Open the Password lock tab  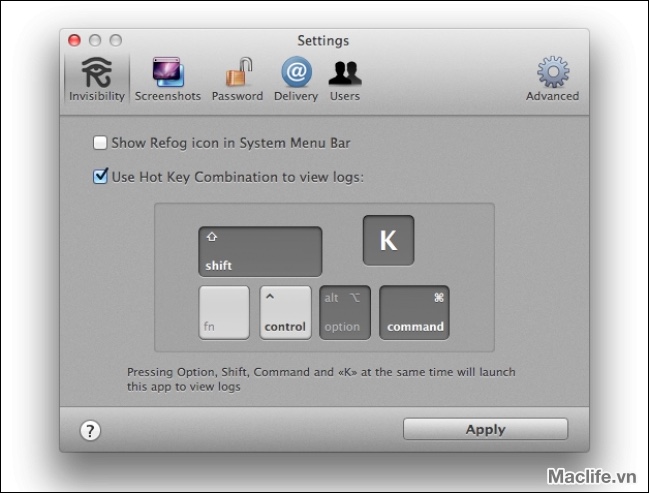(x=237, y=79)
